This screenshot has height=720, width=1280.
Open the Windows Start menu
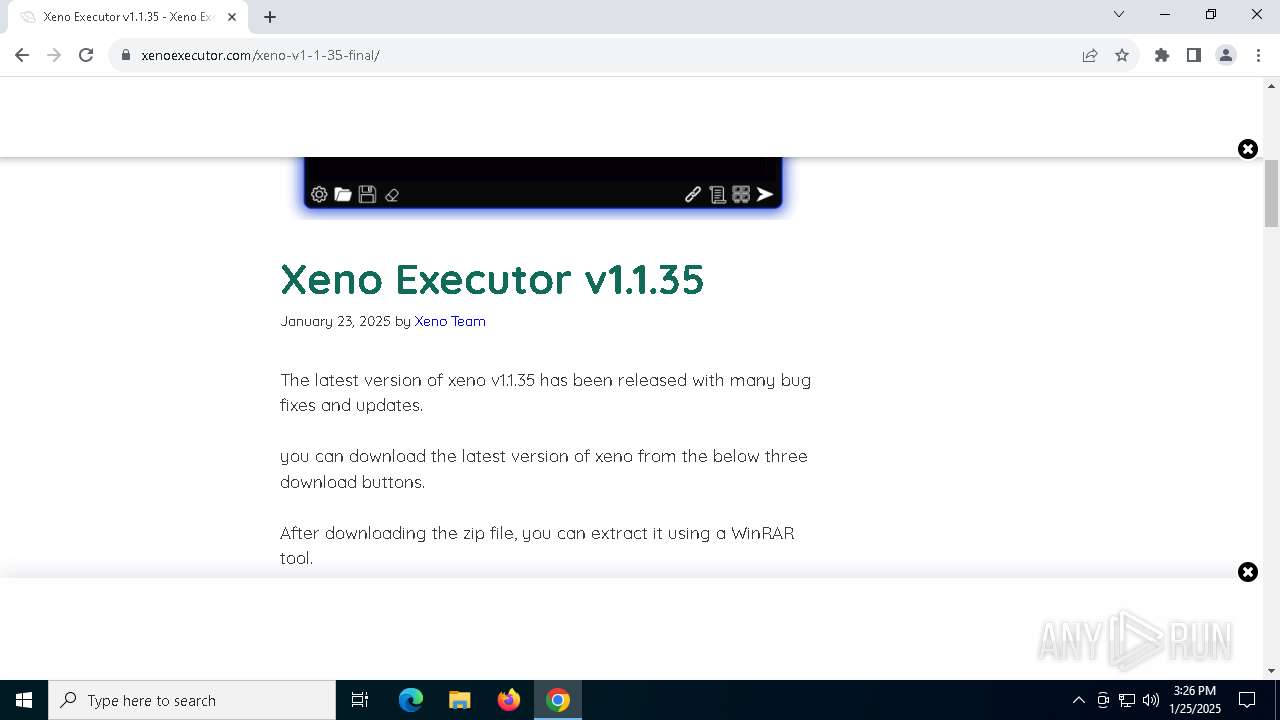(24, 700)
